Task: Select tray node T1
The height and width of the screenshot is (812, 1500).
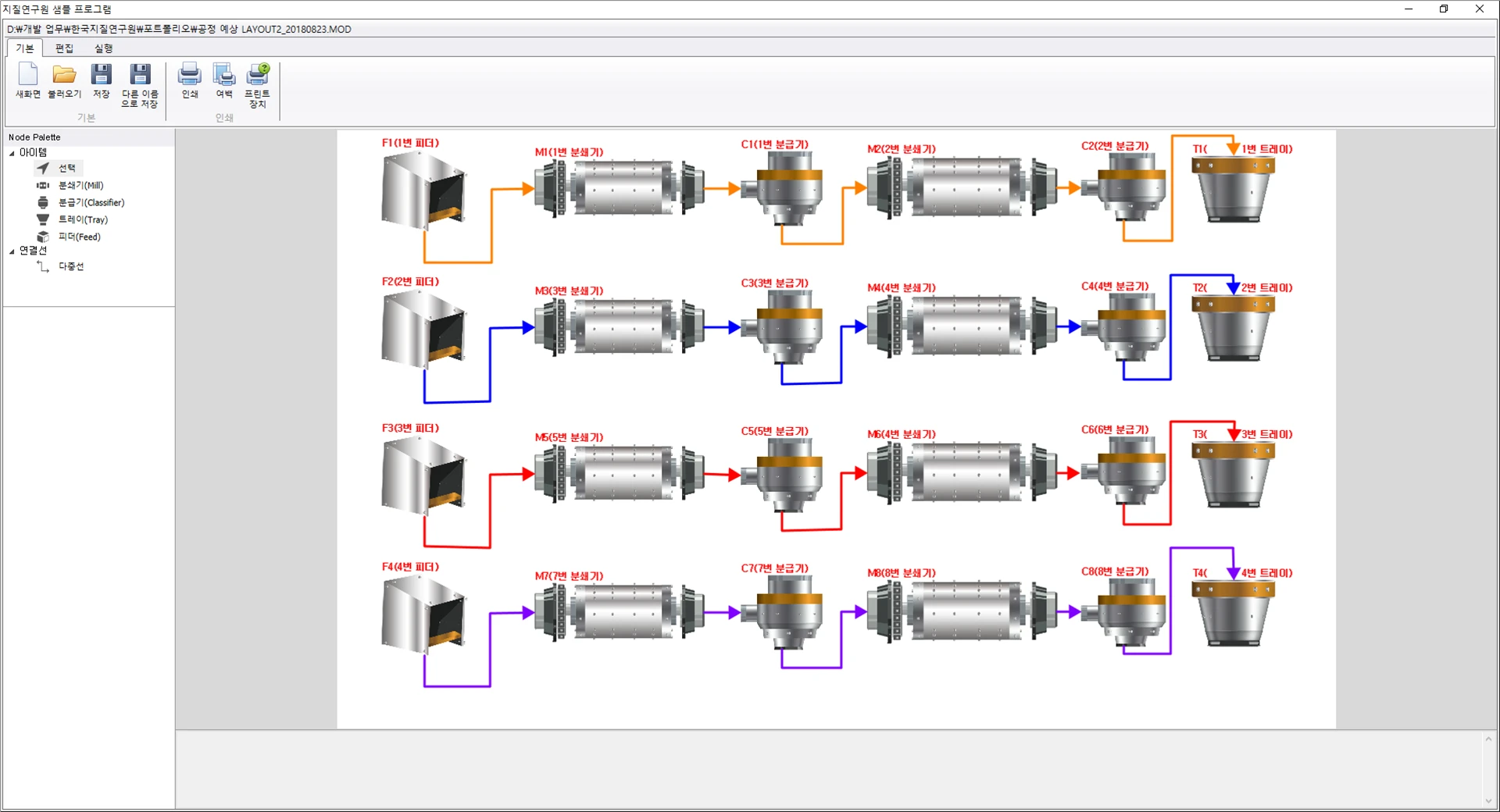Action: (x=1234, y=190)
